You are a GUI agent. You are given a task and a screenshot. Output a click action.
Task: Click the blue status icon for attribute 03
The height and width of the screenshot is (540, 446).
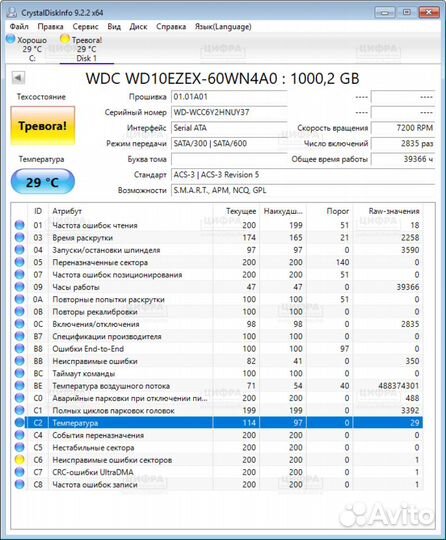20,237
